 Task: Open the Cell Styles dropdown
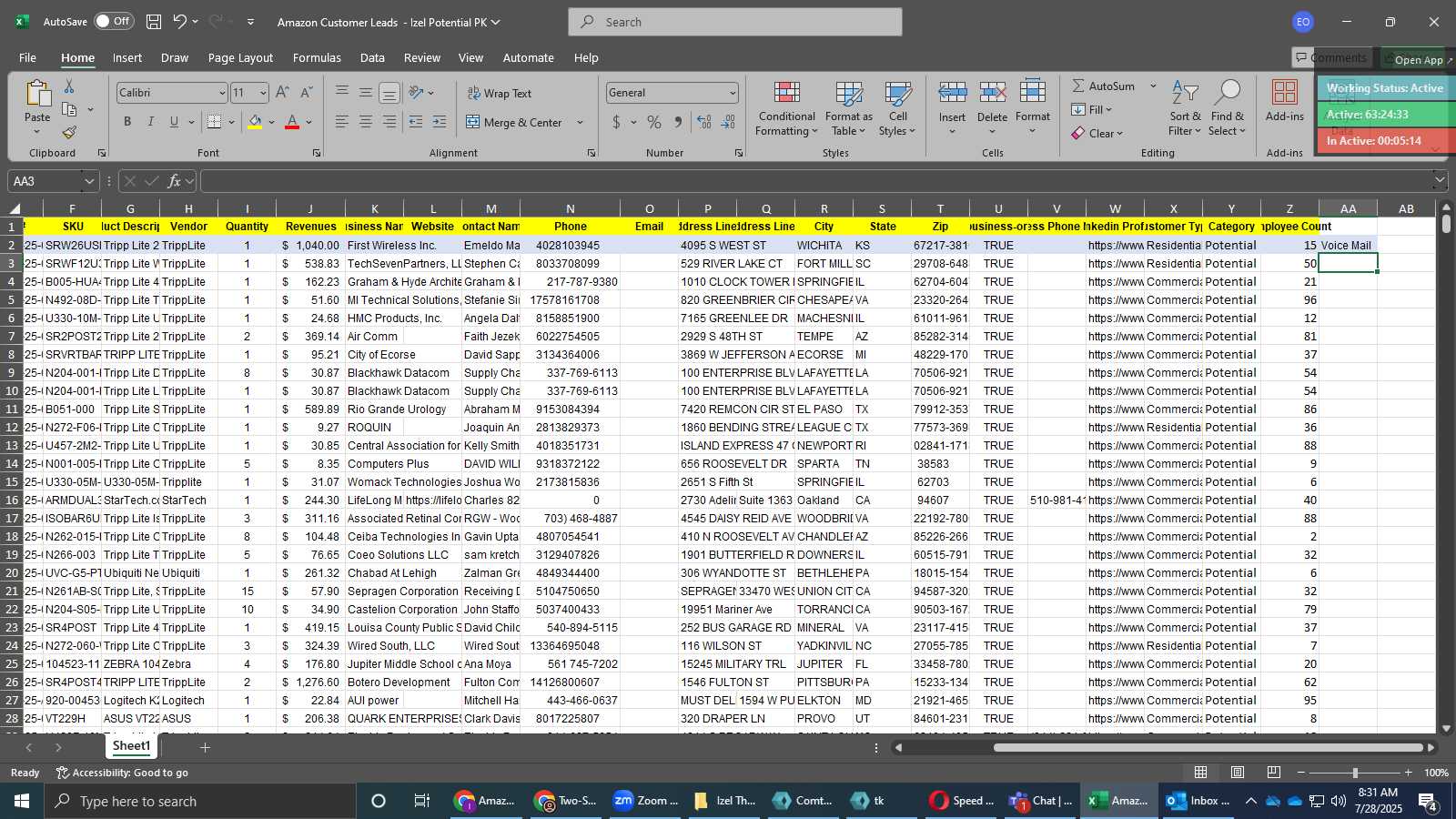pyautogui.click(x=898, y=109)
